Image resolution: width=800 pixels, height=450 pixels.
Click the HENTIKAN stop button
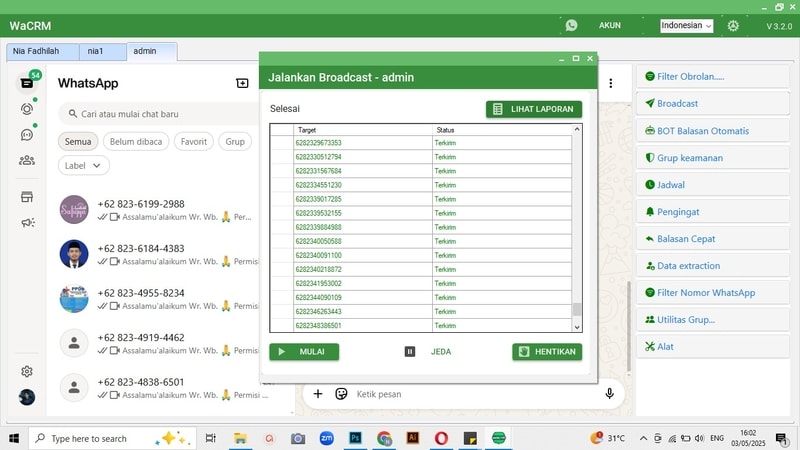(x=547, y=352)
